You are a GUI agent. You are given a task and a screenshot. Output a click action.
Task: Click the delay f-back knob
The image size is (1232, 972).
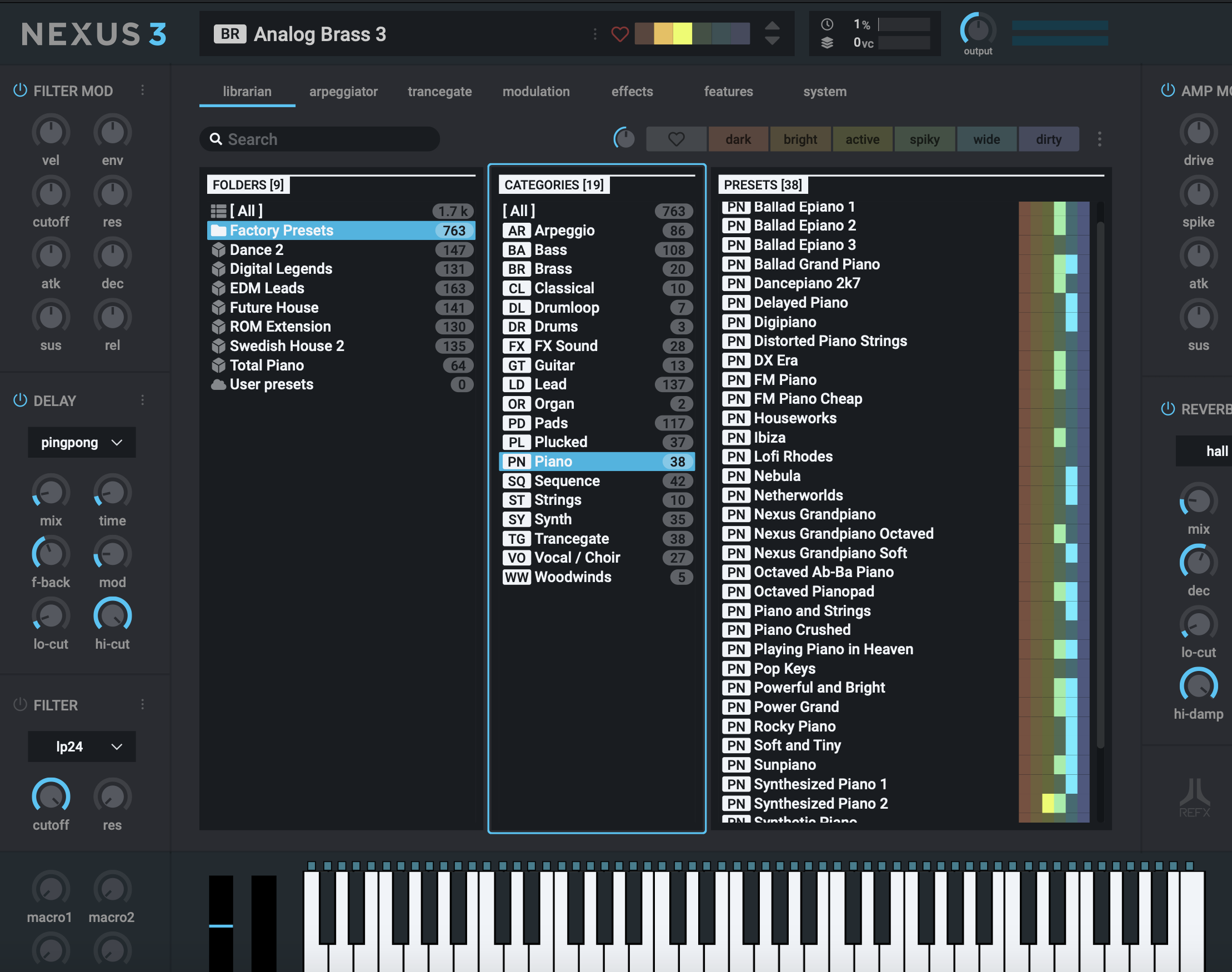51,554
